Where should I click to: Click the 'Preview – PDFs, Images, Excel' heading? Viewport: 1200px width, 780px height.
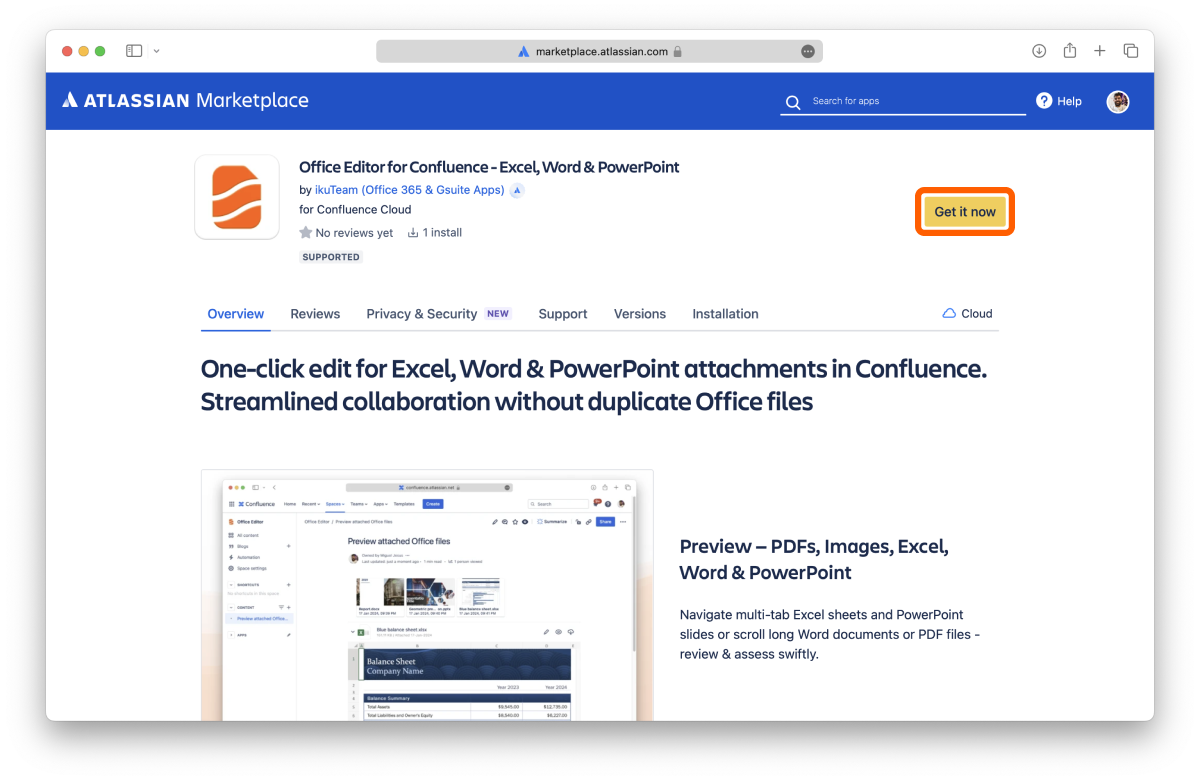coord(814,560)
